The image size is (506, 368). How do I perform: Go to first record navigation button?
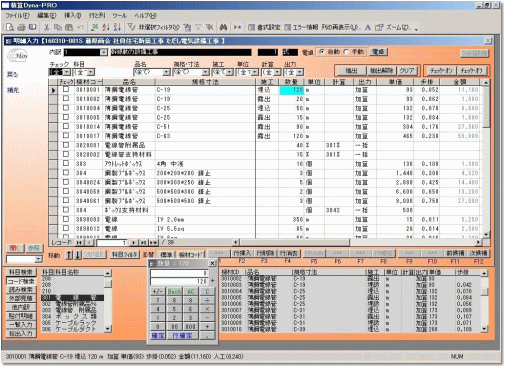[79, 243]
